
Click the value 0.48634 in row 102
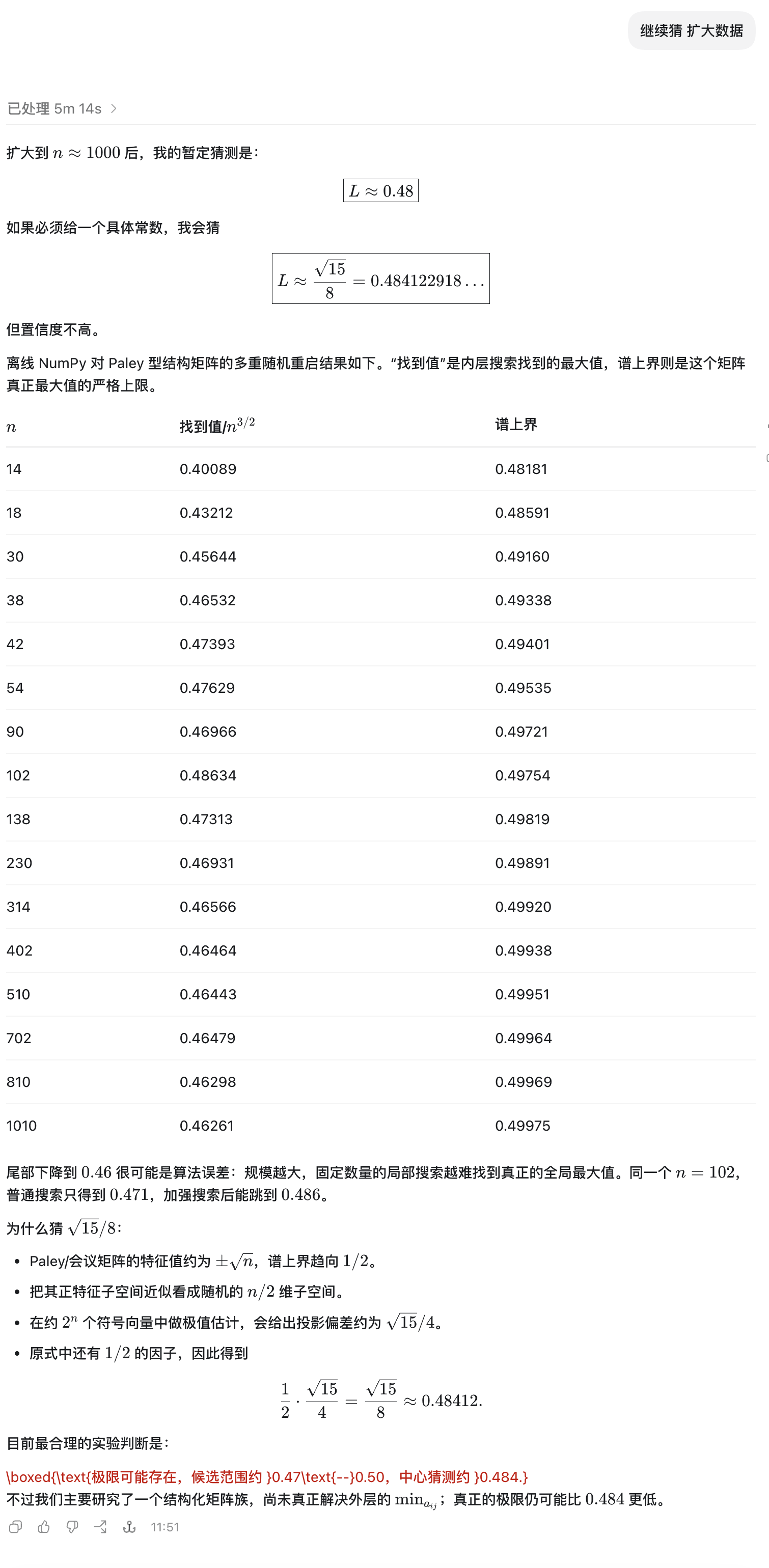[208, 775]
